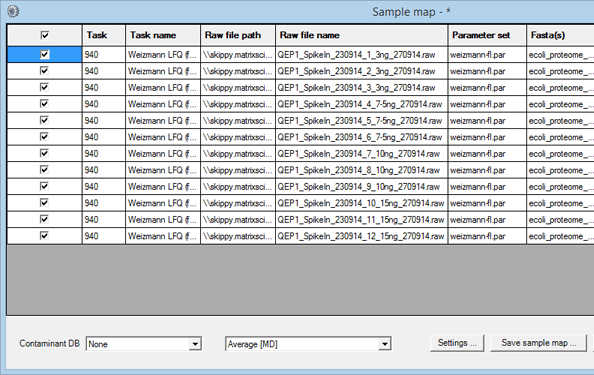This screenshot has width=594, height=375.
Task: Sort by the Fasta(s) column header
Action: pyautogui.click(x=560, y=35)
